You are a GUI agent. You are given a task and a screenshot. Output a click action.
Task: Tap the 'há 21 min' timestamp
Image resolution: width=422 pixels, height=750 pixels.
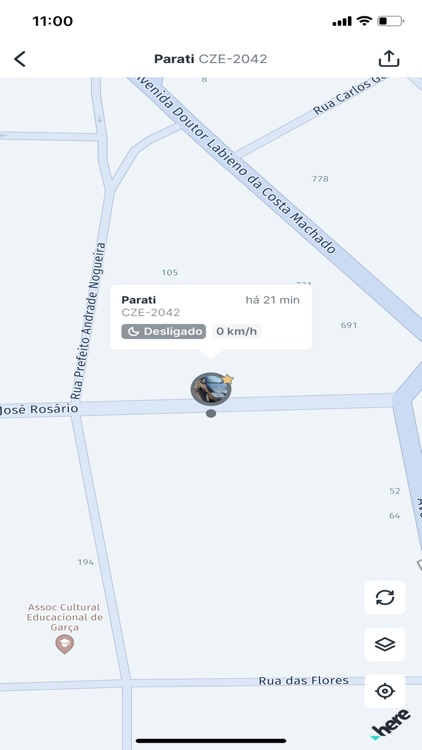coord(272,300)
